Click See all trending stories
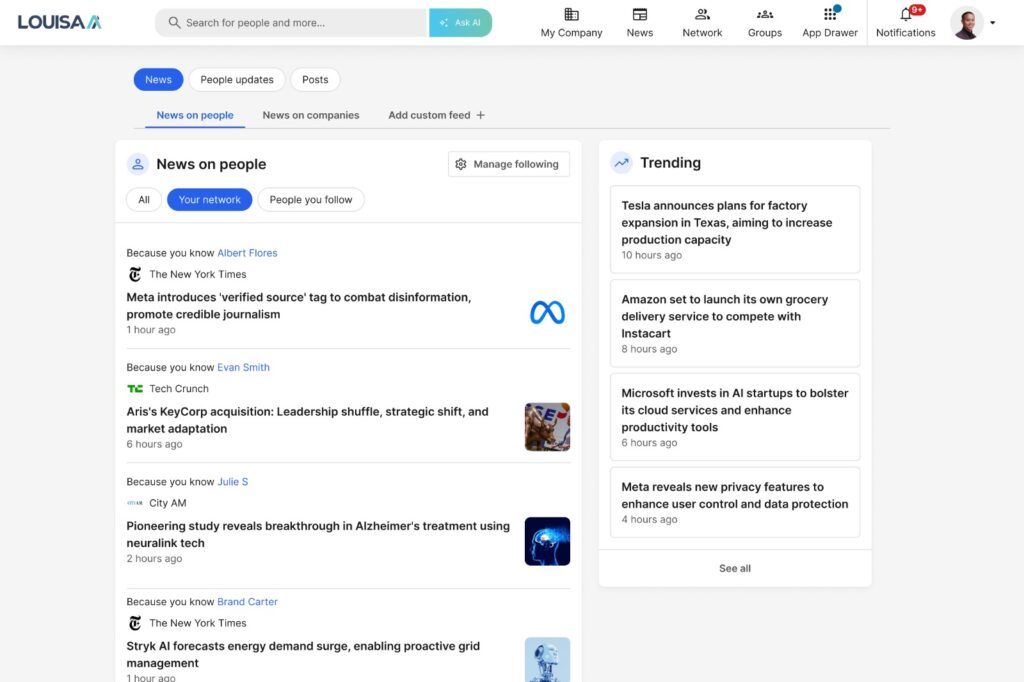The height and width of the screenshot is (682, 1024). pyautogui.click(x=735, y=568)
